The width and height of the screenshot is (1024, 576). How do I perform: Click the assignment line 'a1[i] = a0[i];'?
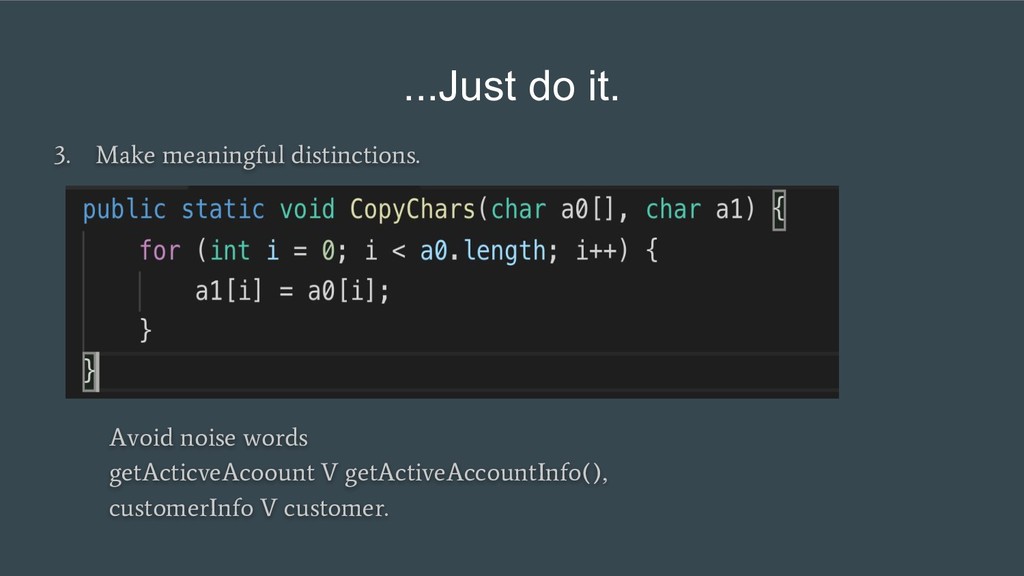click(292, 291)
